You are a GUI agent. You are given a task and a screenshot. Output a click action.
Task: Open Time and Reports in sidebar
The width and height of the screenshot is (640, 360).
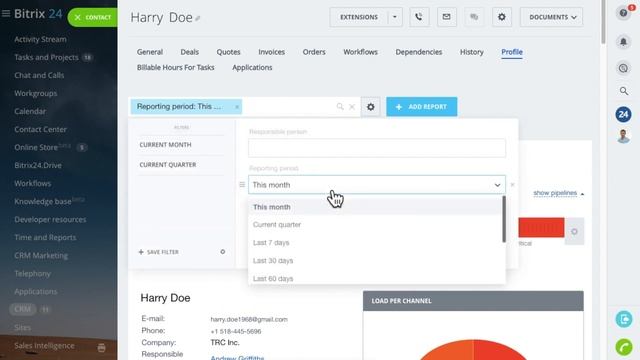pos(45,238)
